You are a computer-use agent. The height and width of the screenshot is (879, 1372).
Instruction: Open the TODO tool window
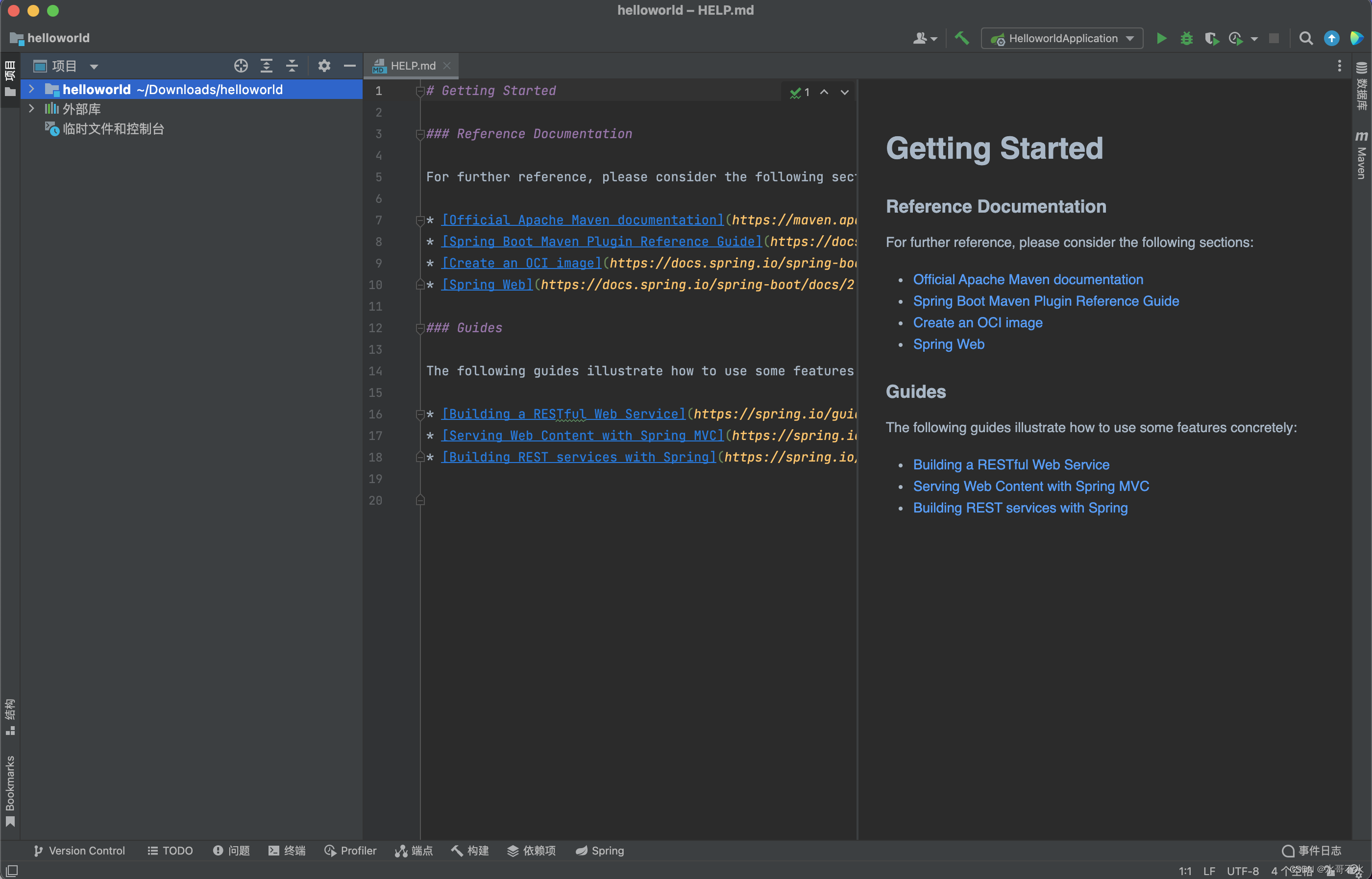170,851
